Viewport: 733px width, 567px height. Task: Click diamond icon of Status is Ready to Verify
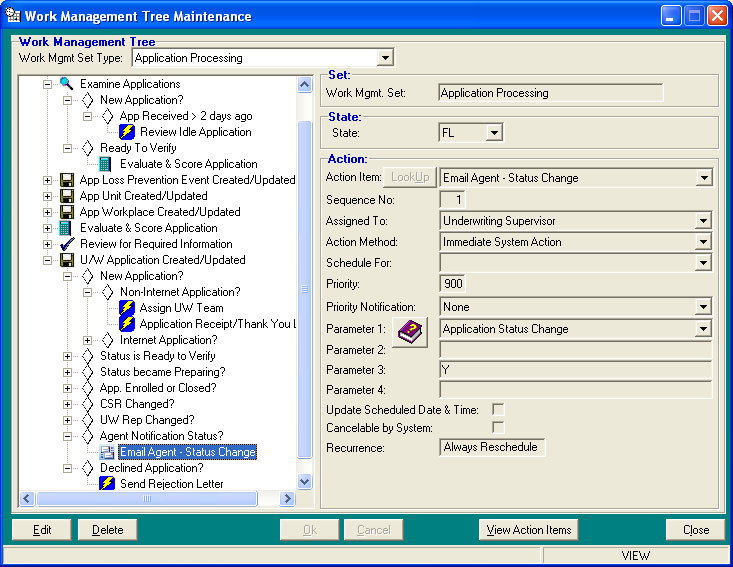[x=87, y=356]
